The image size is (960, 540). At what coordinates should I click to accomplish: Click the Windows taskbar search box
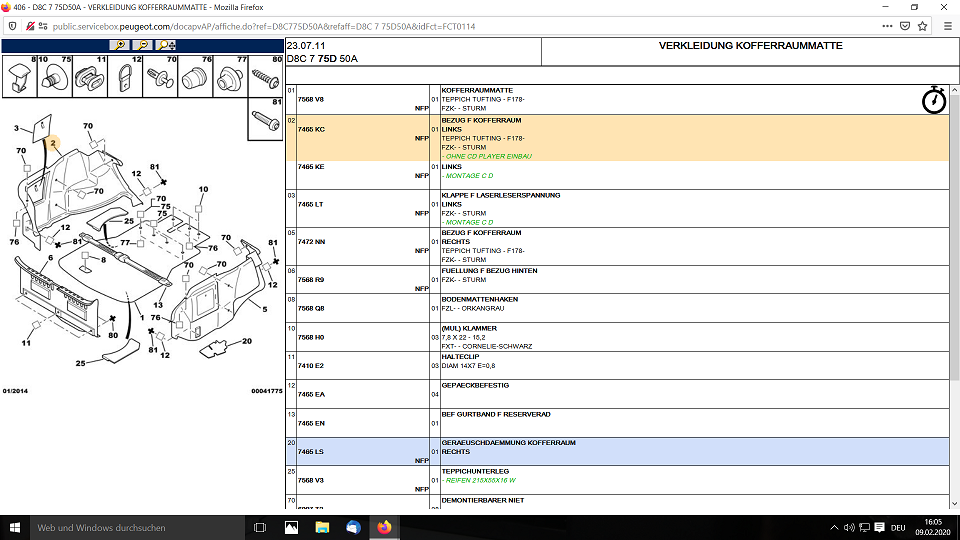point(130,527)
